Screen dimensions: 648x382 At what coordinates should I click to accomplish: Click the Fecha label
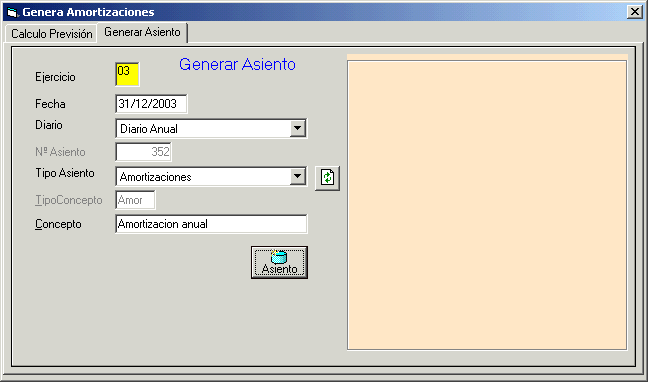pyautogui.click(x=50, y=104)
